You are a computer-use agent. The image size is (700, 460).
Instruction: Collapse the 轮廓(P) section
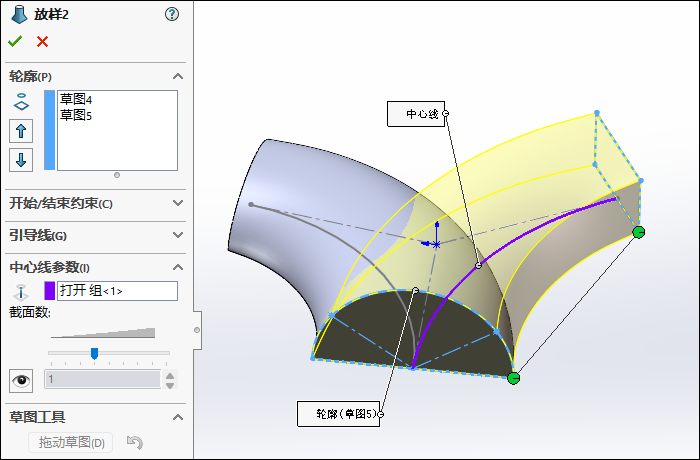pos(178,76)
